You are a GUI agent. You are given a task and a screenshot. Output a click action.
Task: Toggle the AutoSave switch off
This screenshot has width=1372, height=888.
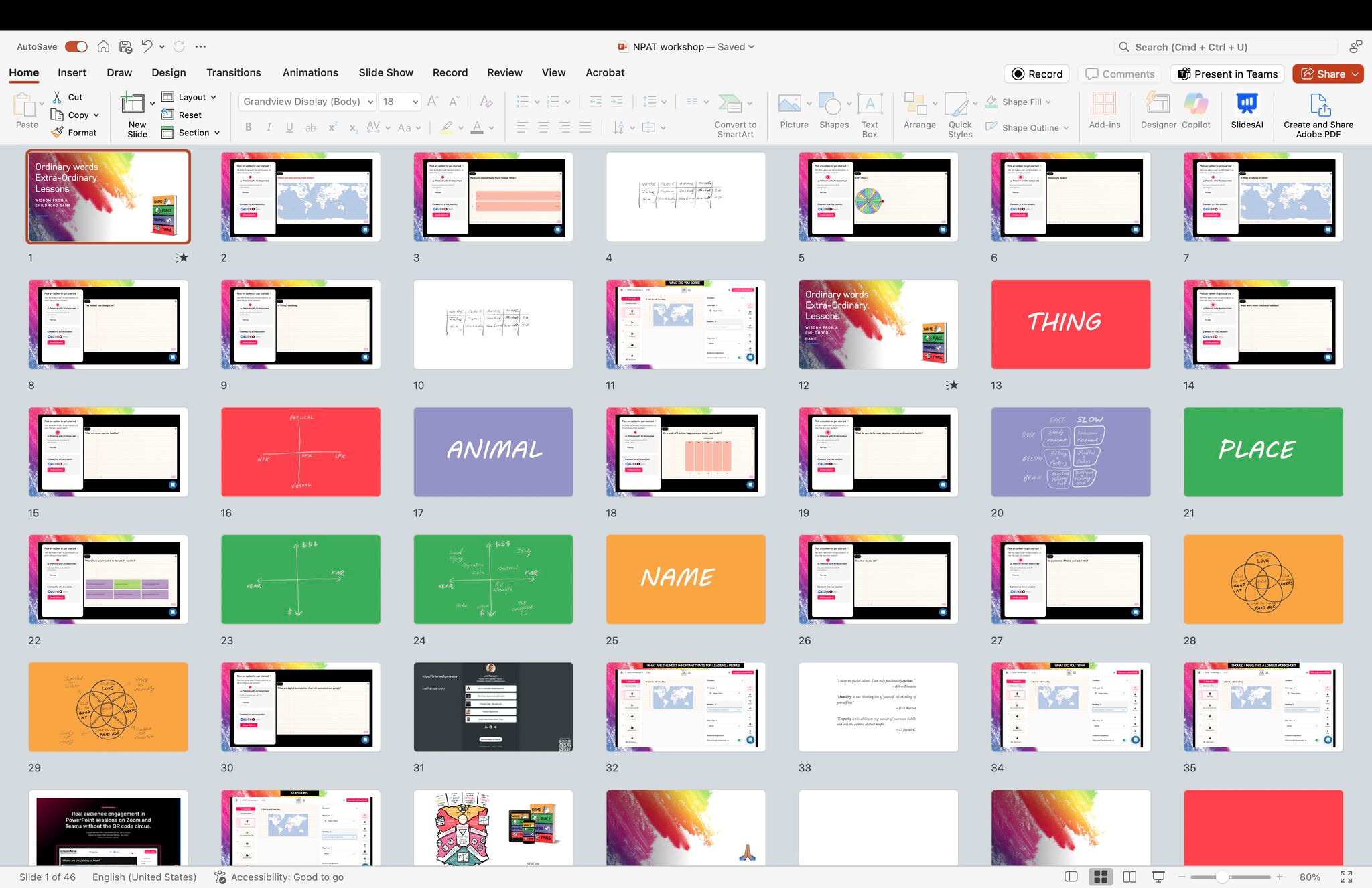point(76,46)
